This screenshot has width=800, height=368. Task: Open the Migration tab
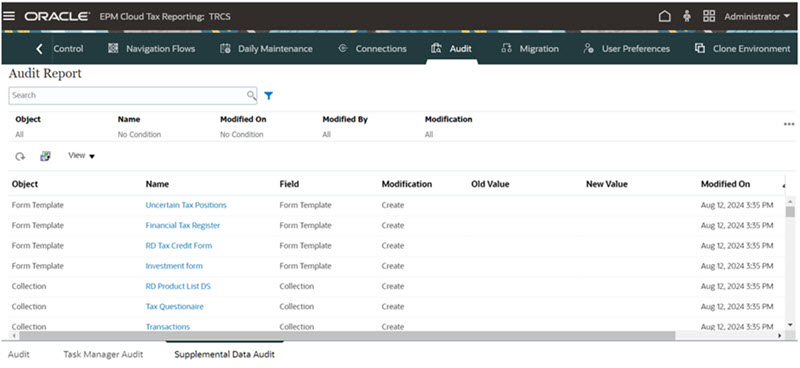pos(539,49)
